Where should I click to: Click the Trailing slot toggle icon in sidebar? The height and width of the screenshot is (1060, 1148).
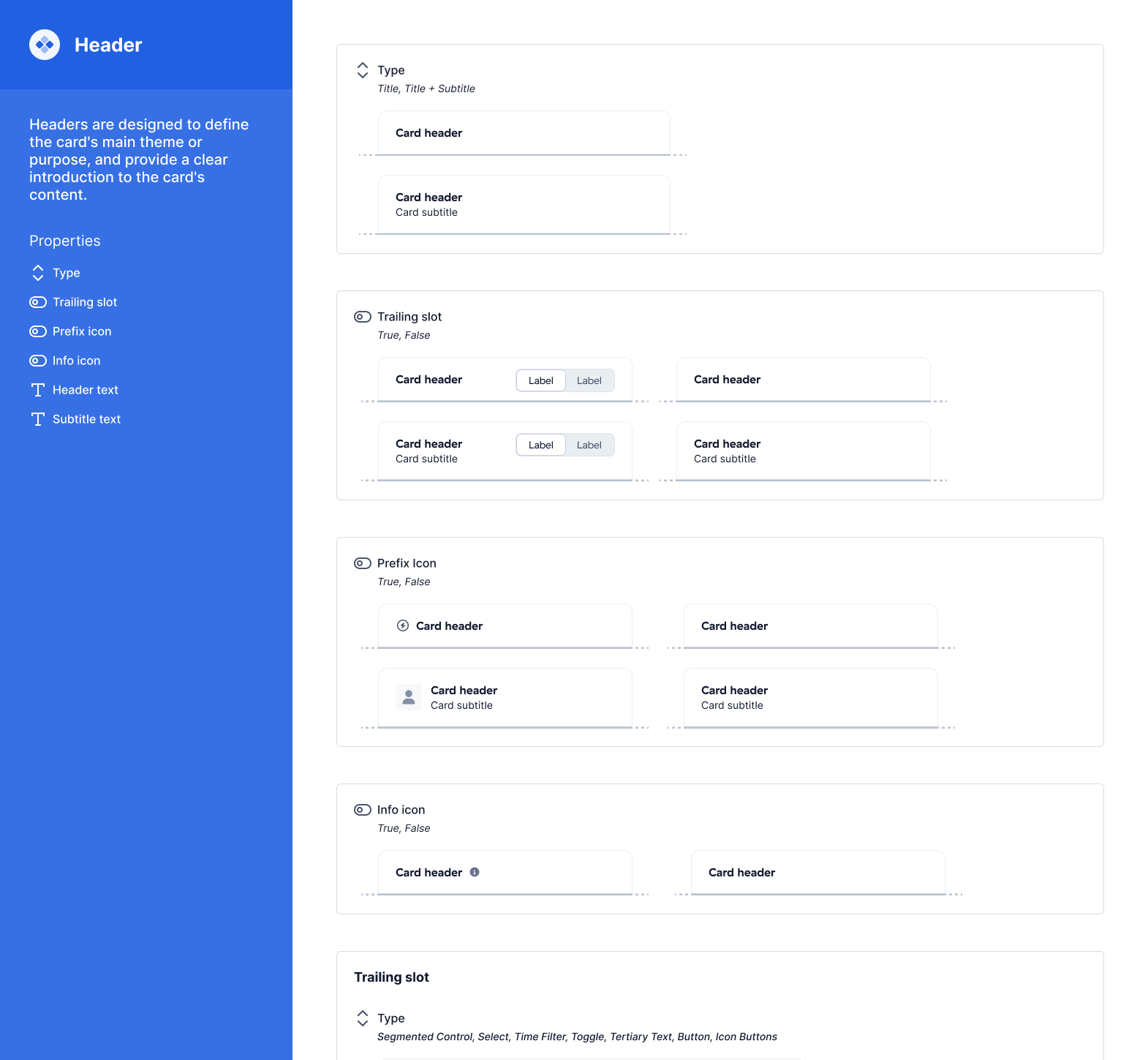pyautogui.click(x=38, y=302)
